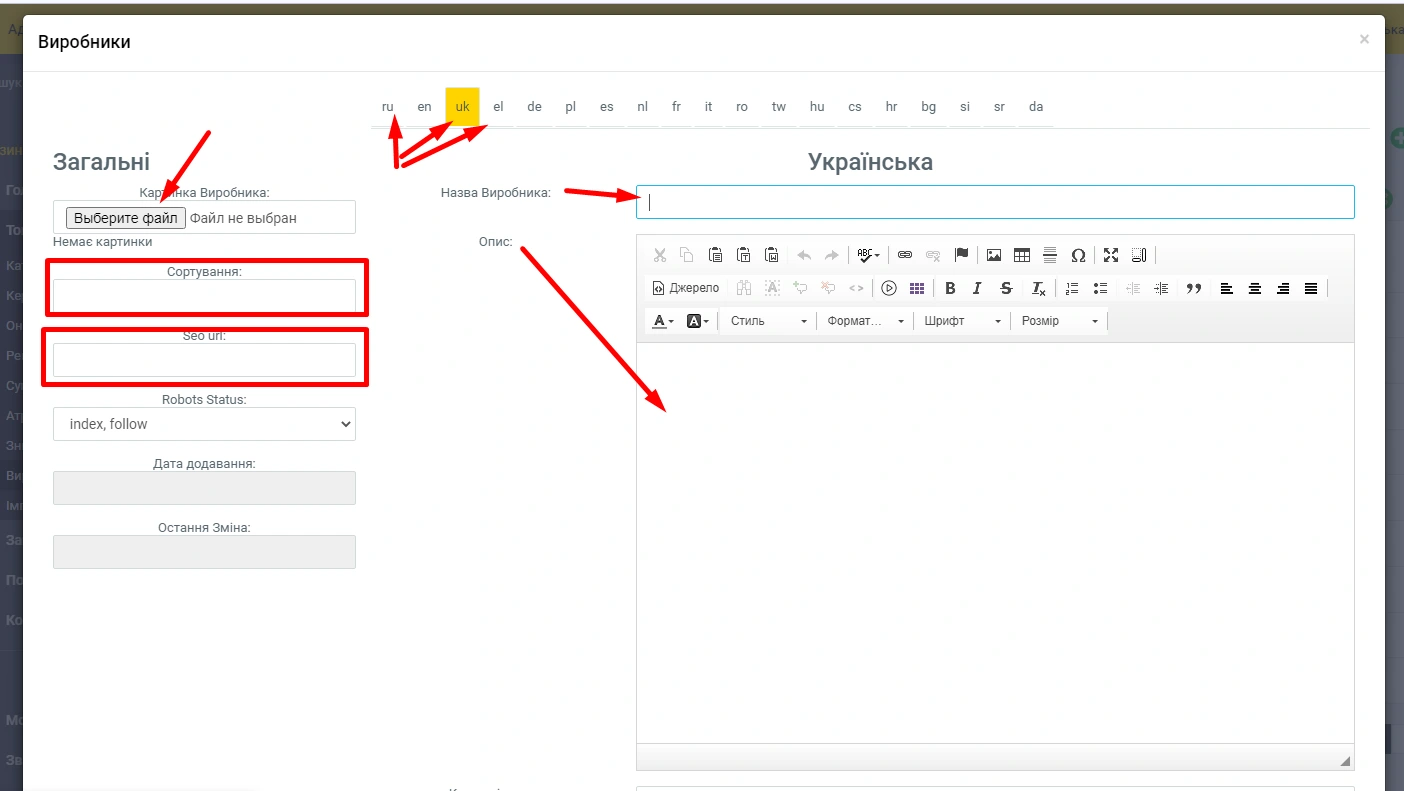The width and height of the screenshot is (1404, 791).
Task: Center-align the description text
Action: 1255,288
